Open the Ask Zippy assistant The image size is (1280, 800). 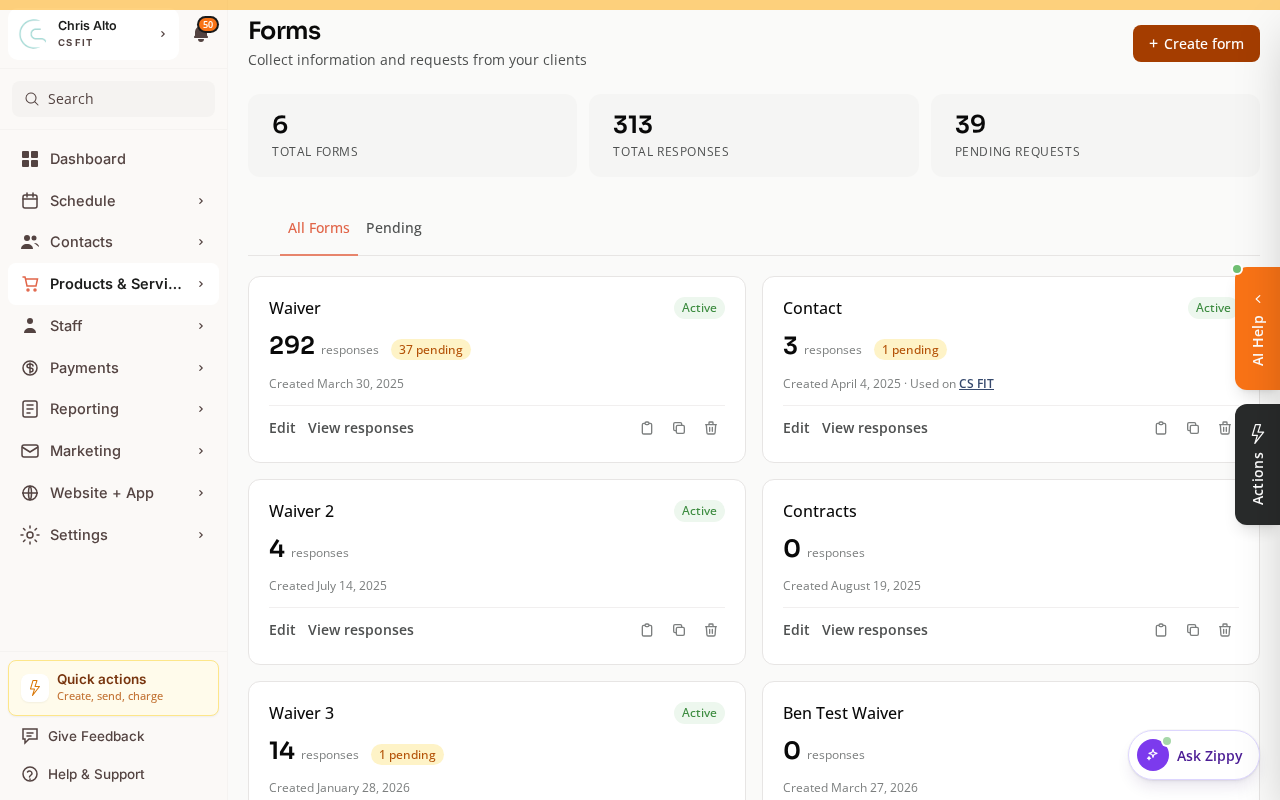[x=1194, y=756]
